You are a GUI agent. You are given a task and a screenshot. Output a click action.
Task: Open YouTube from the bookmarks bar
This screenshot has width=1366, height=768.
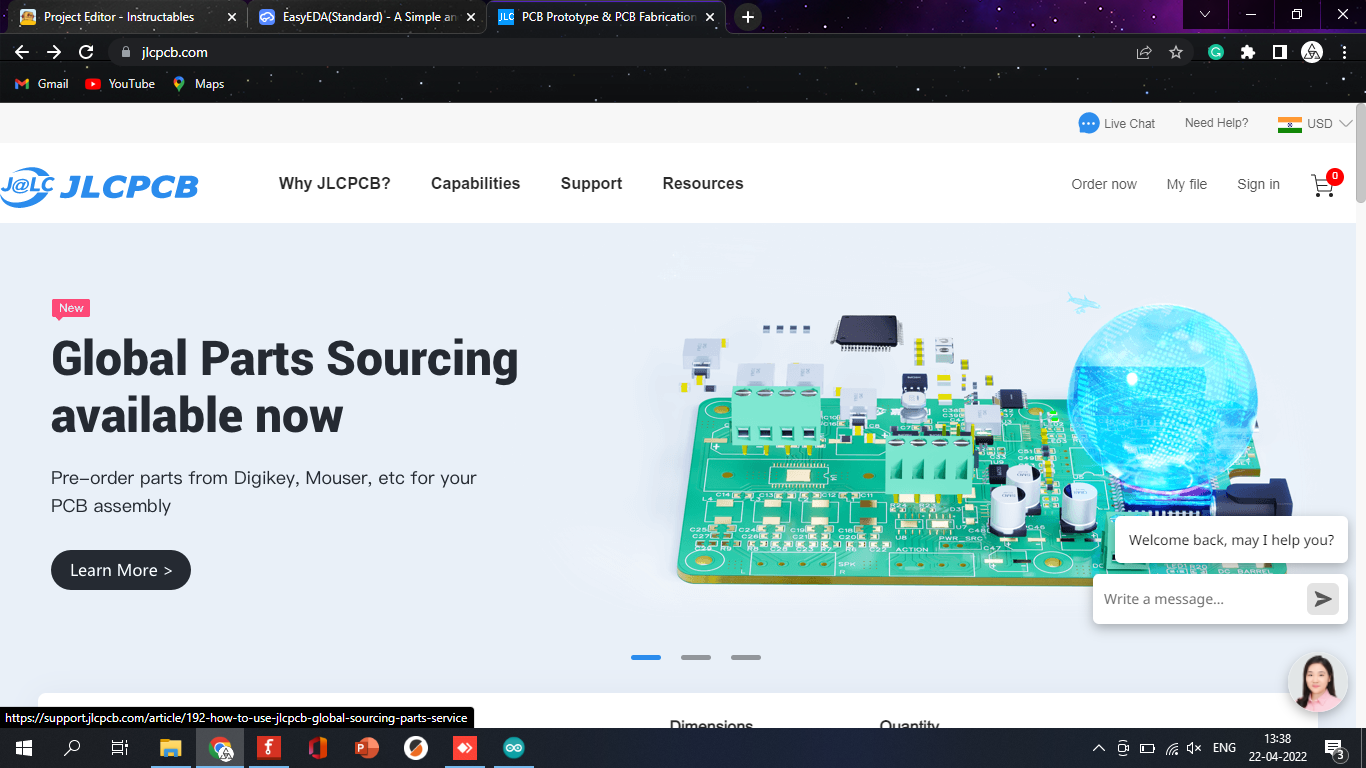click(x=119, y=84)
